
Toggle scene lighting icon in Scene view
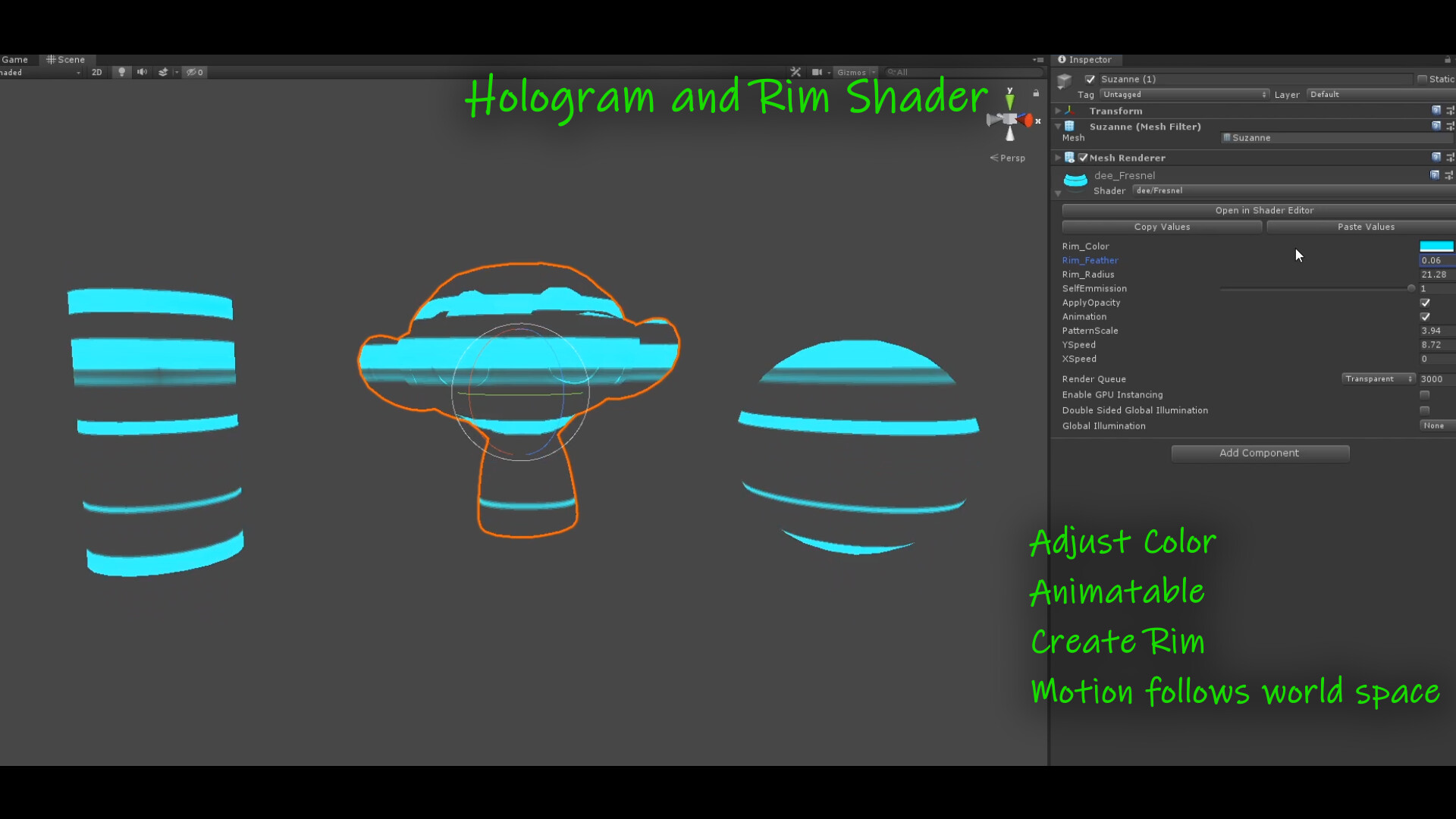coord(121,72)
